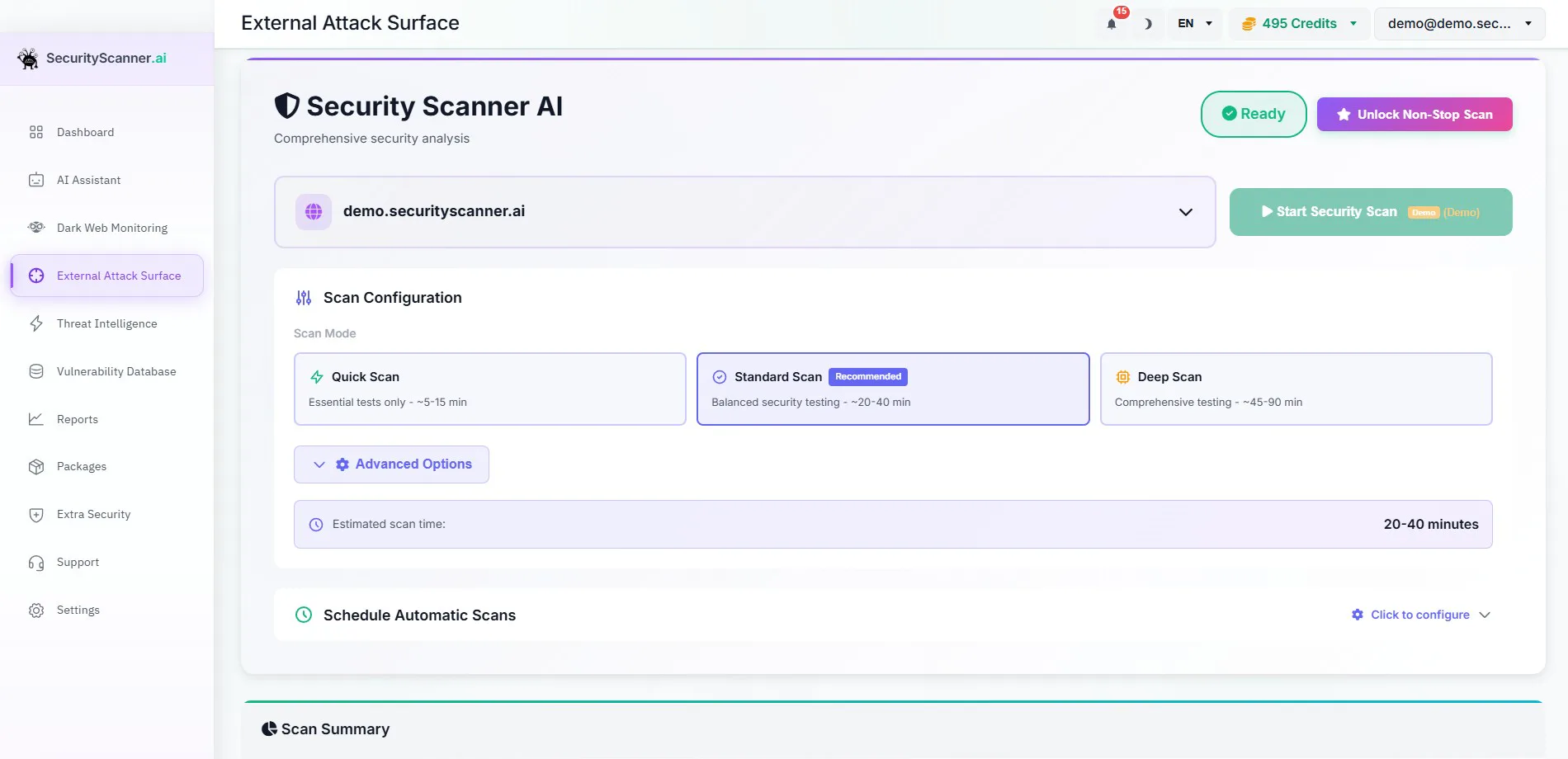1568x759 pixels.
Task: Open the EN language dropdown
Action: coord(1195,24)
